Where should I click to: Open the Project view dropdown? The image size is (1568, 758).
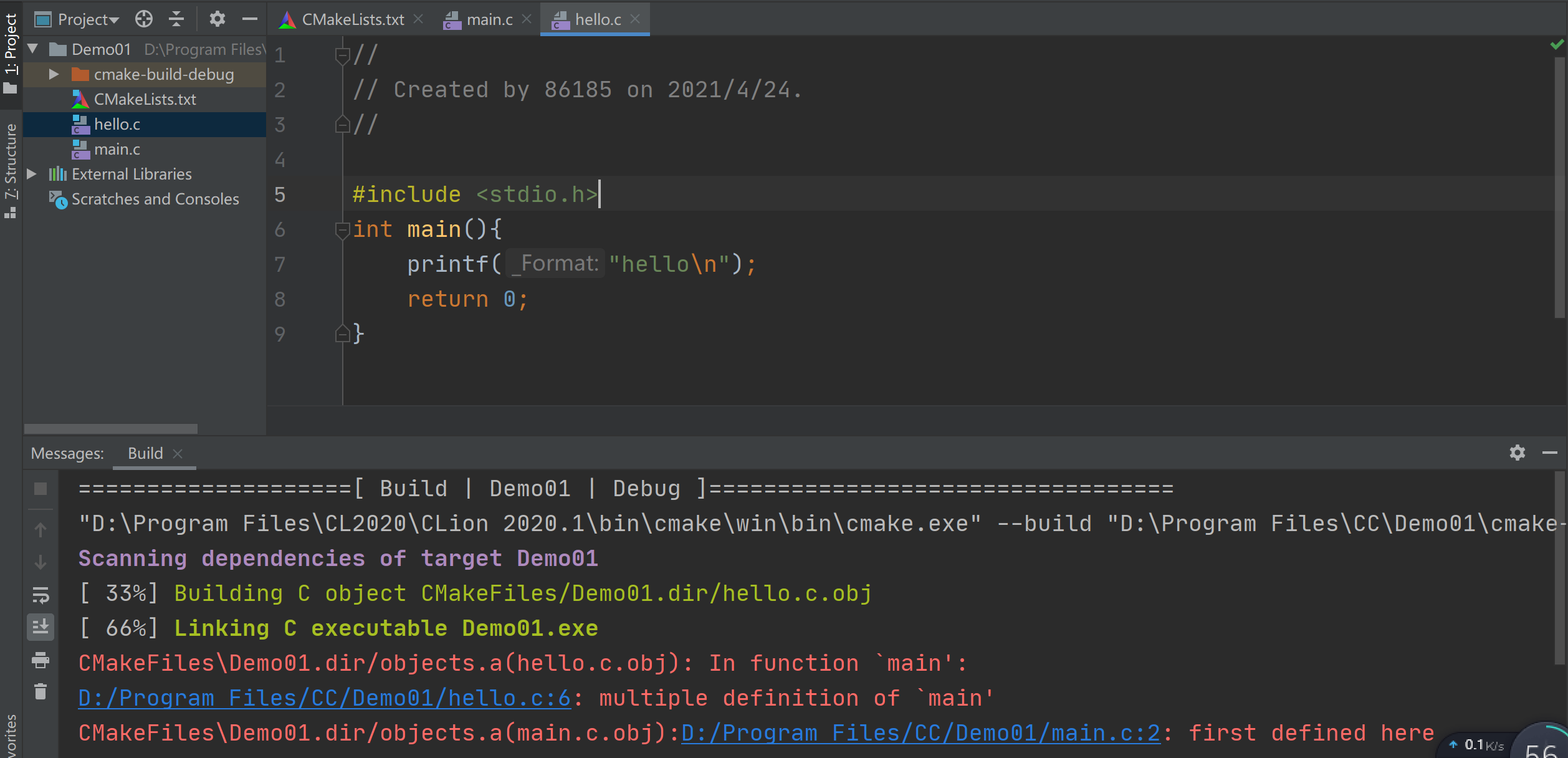[87, 19]
